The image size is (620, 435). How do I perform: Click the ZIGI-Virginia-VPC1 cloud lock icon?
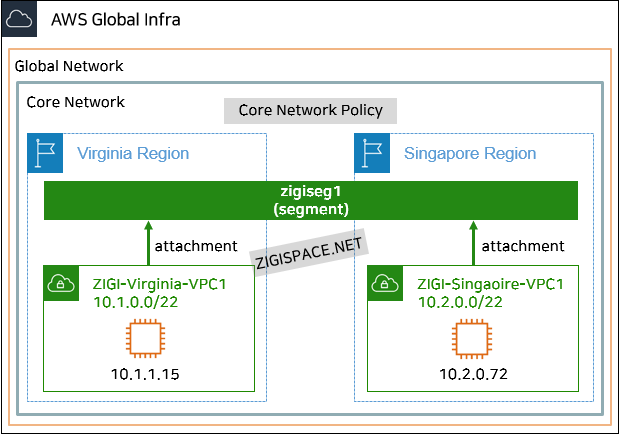[x=61, y=283]
